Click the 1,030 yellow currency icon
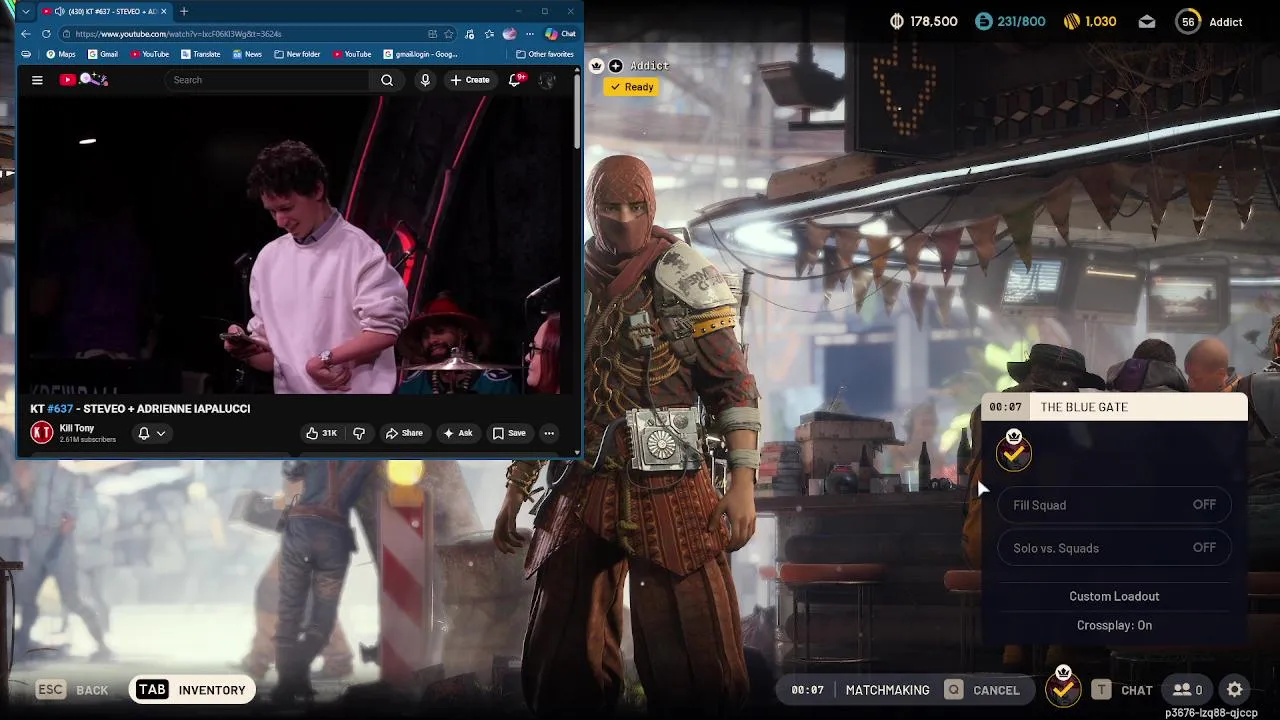This screenshot has height=720, width=1280. [1070, 21]
